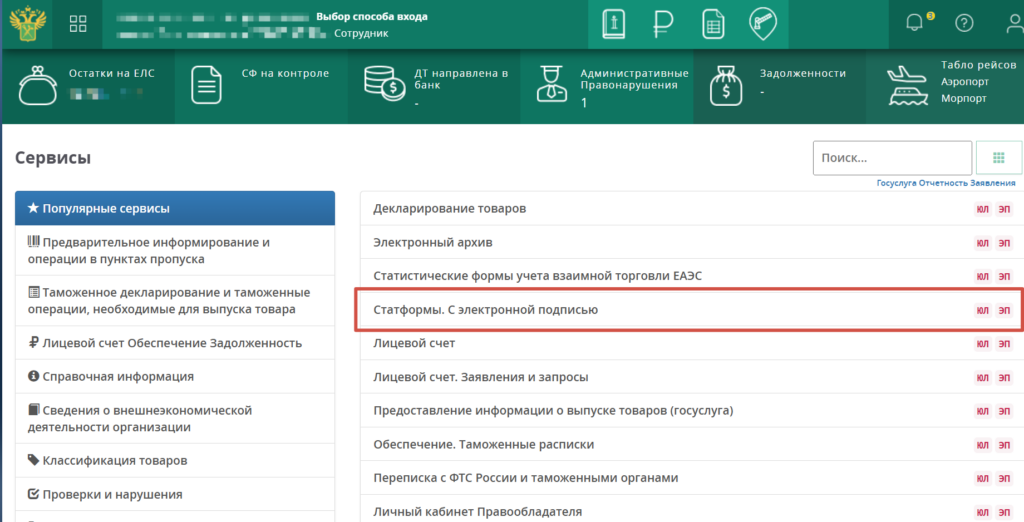Open Лицевой счет. Заявления и запросы

(x=481, y=377)
